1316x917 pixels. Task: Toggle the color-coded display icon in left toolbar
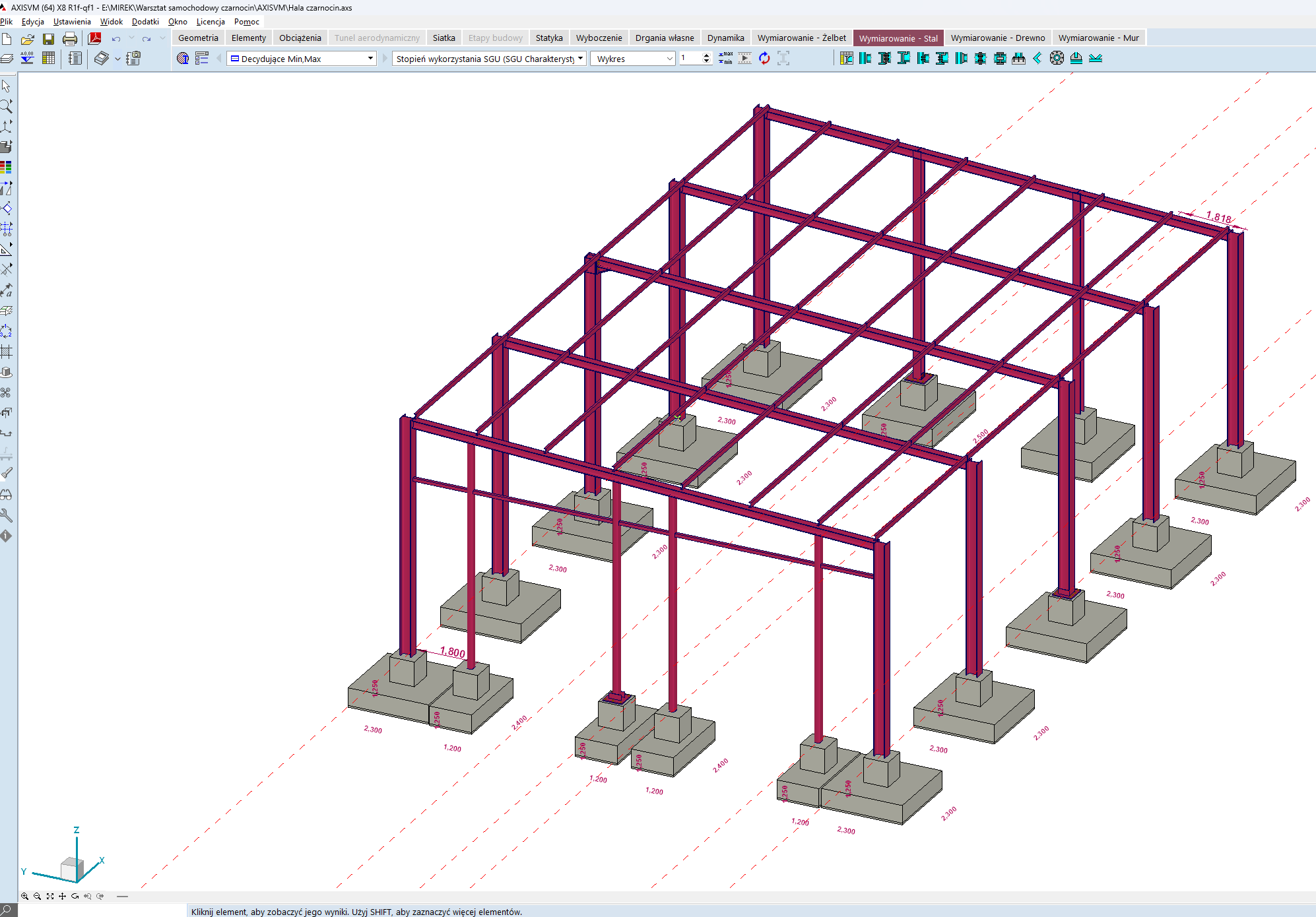6,167
